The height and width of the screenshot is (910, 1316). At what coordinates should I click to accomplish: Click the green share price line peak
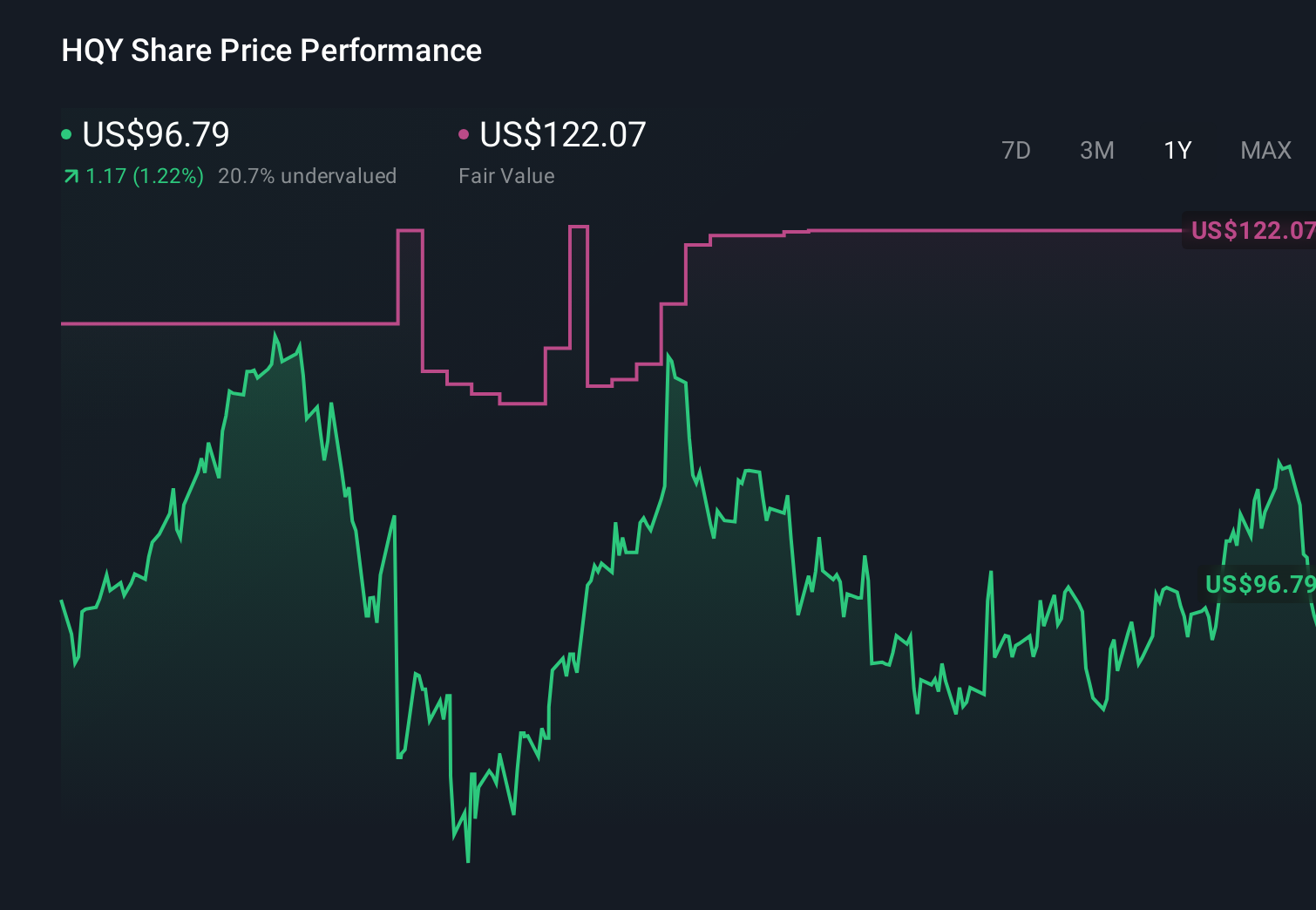pyautogui.click(x=275, y=332)
